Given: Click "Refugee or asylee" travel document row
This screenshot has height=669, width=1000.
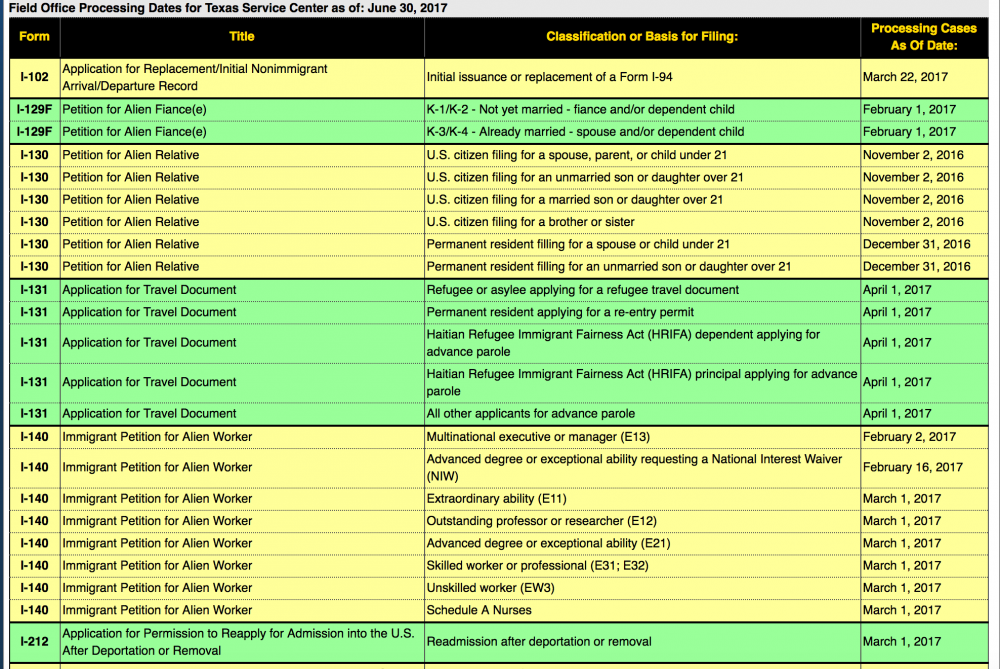Looking at the screenshot, I should pos(583,290).
